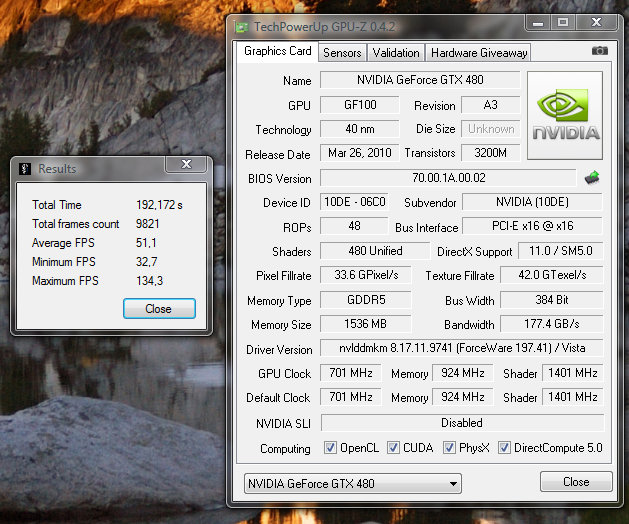
Task: Click Shaders field 480 Unified
Action: [375, 251]
